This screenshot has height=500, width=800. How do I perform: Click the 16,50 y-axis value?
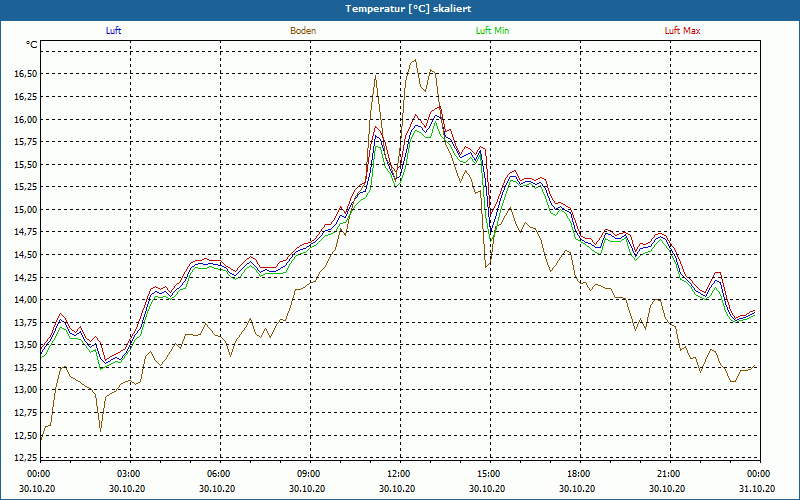26,74
